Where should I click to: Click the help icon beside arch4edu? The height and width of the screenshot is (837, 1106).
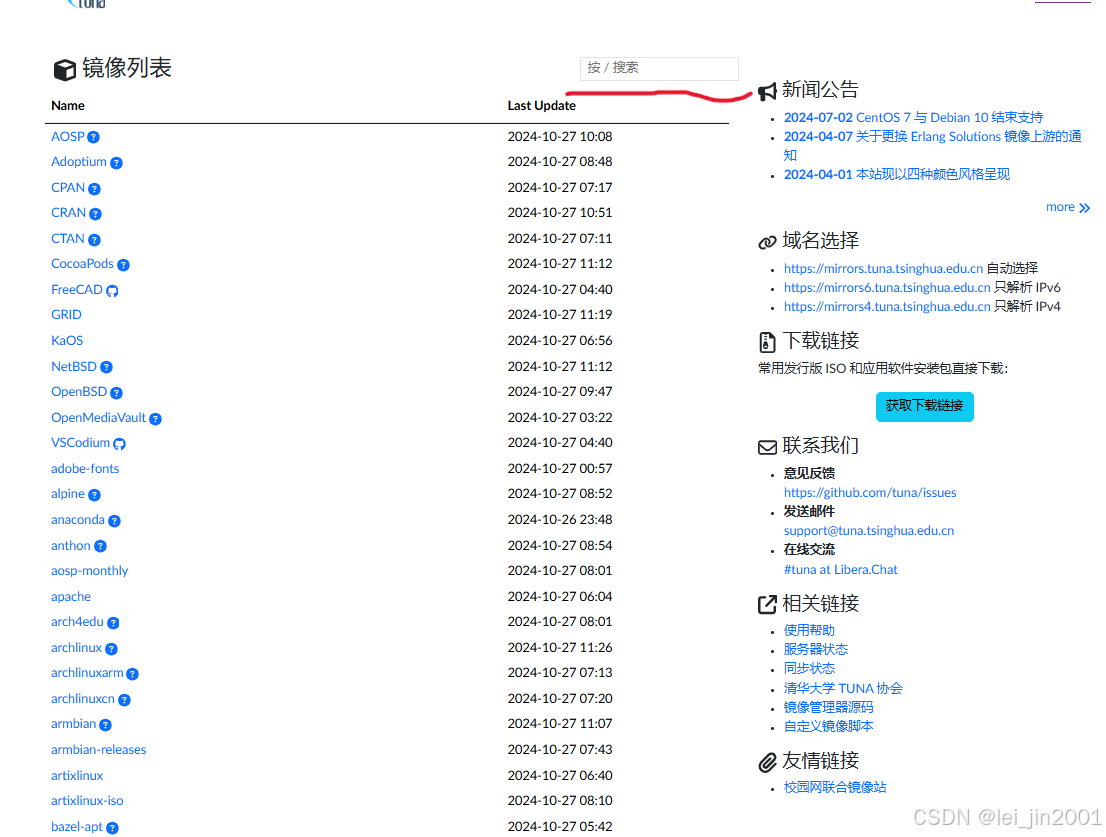pos(114,623)
